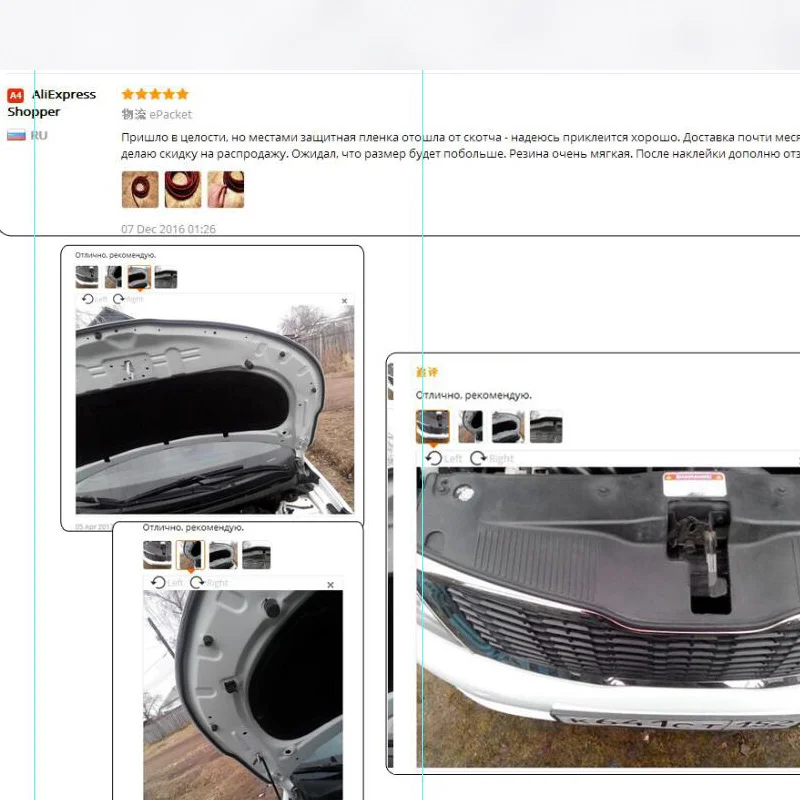800x800 pixels.
Task: Click the Russian review text paragraph
Action: [460, 145]
